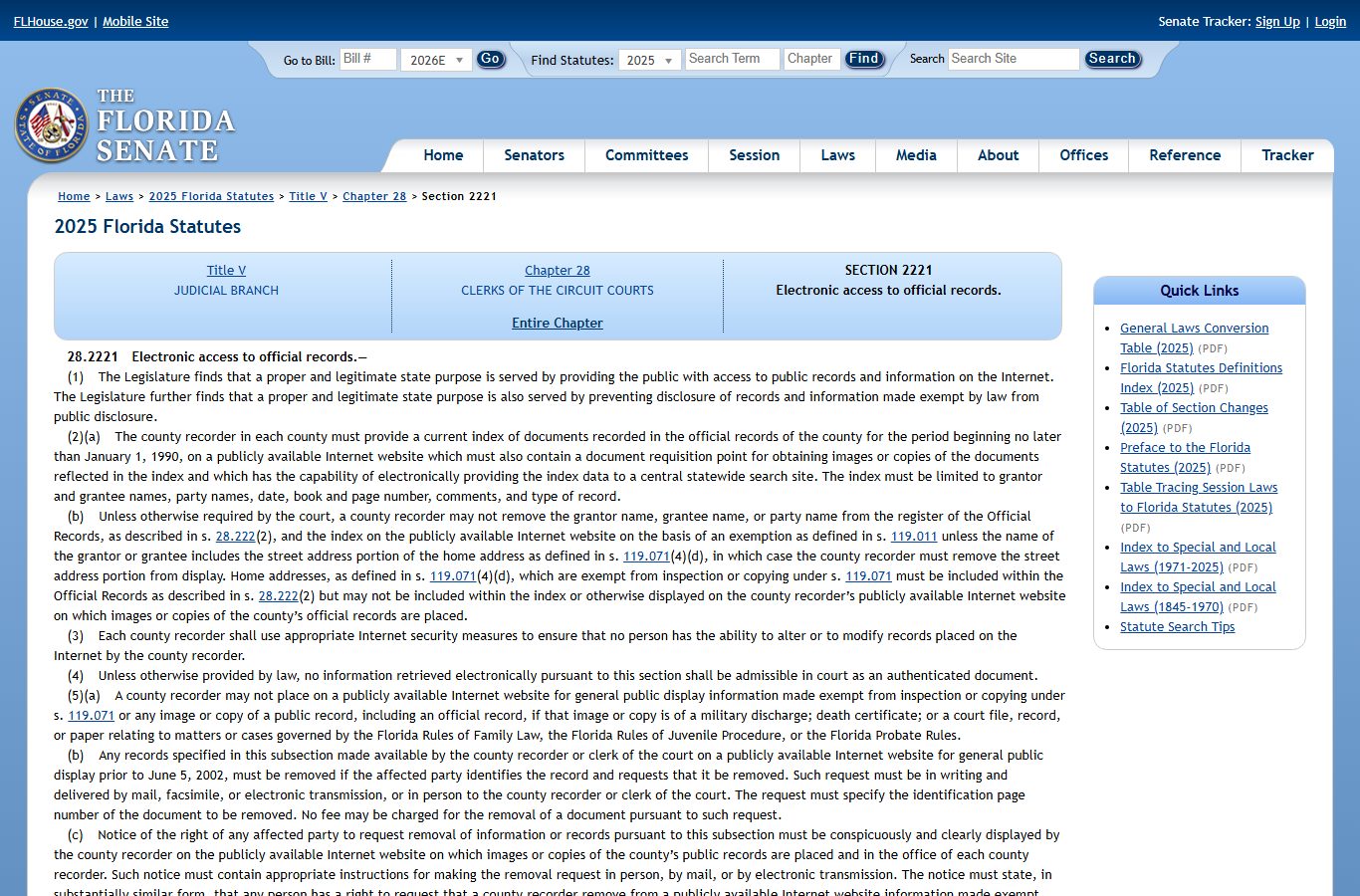This screenshot has height=896, width=1360.
Task: Open the About navigation tab
Action: click(x=999, y=155)
